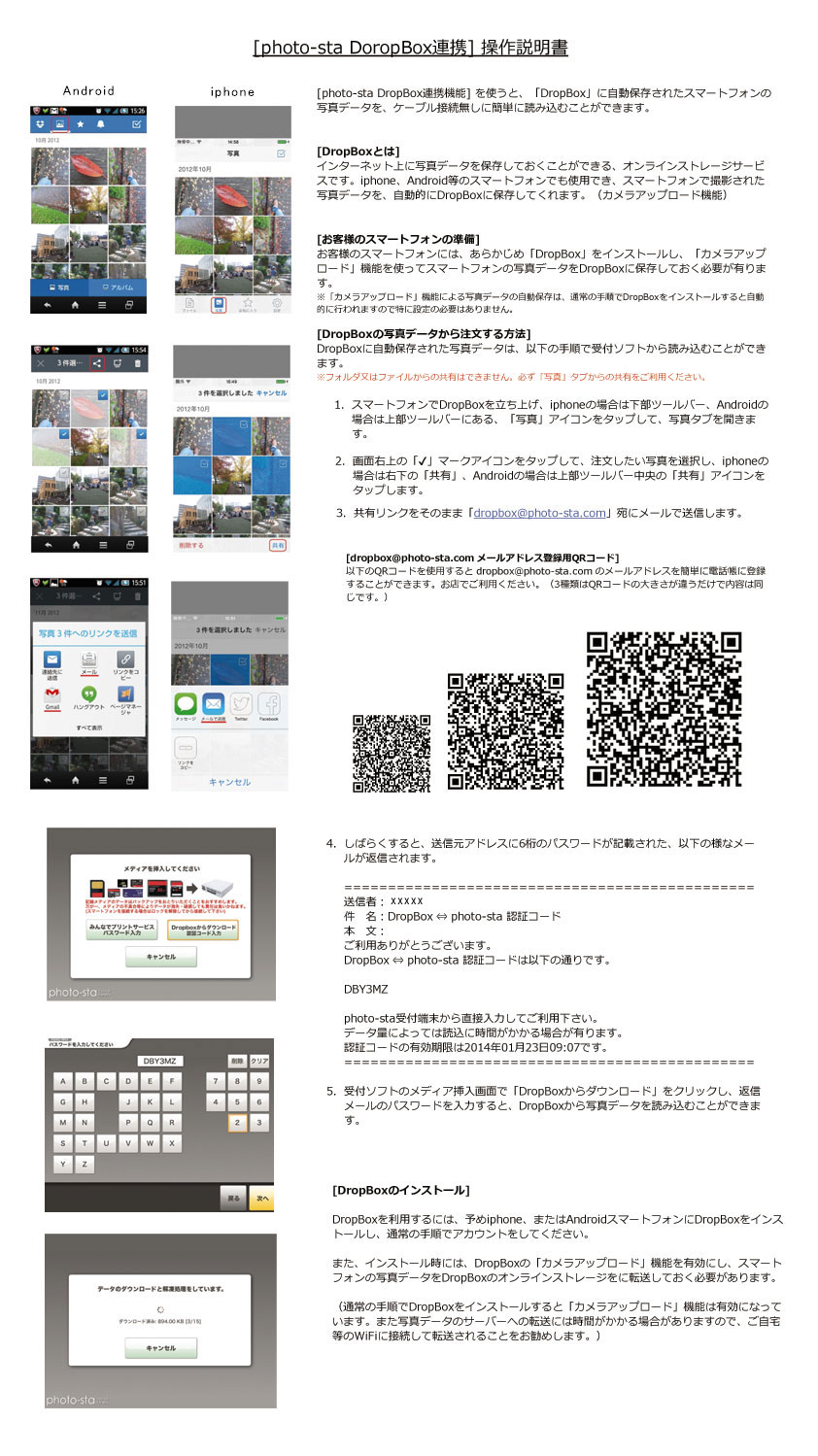Tap the red 削除する button on iPhone
818x1456 pixels.
click(x=191, y=546)
